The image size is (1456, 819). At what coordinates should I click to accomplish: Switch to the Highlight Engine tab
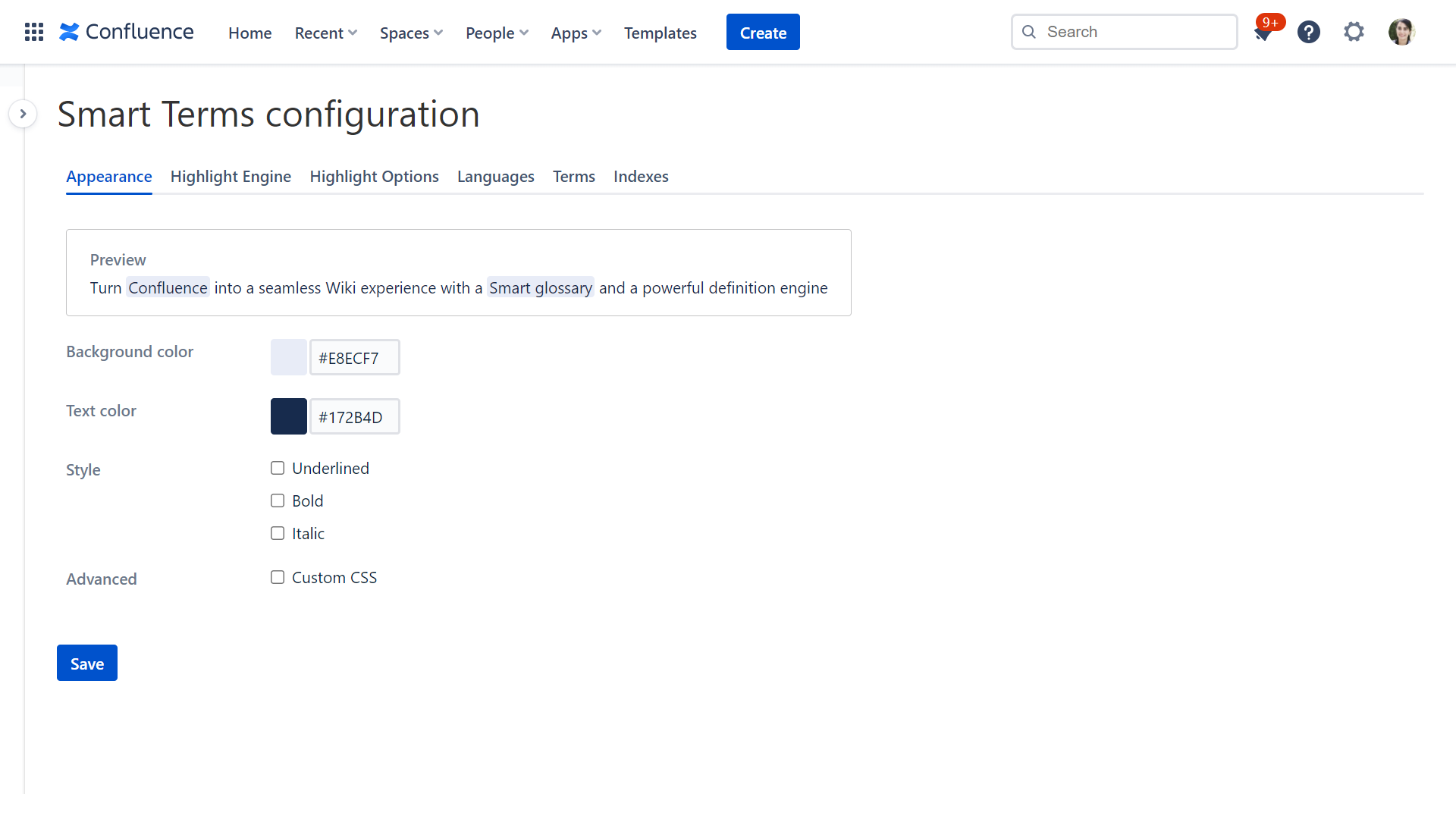pos(231,176)
